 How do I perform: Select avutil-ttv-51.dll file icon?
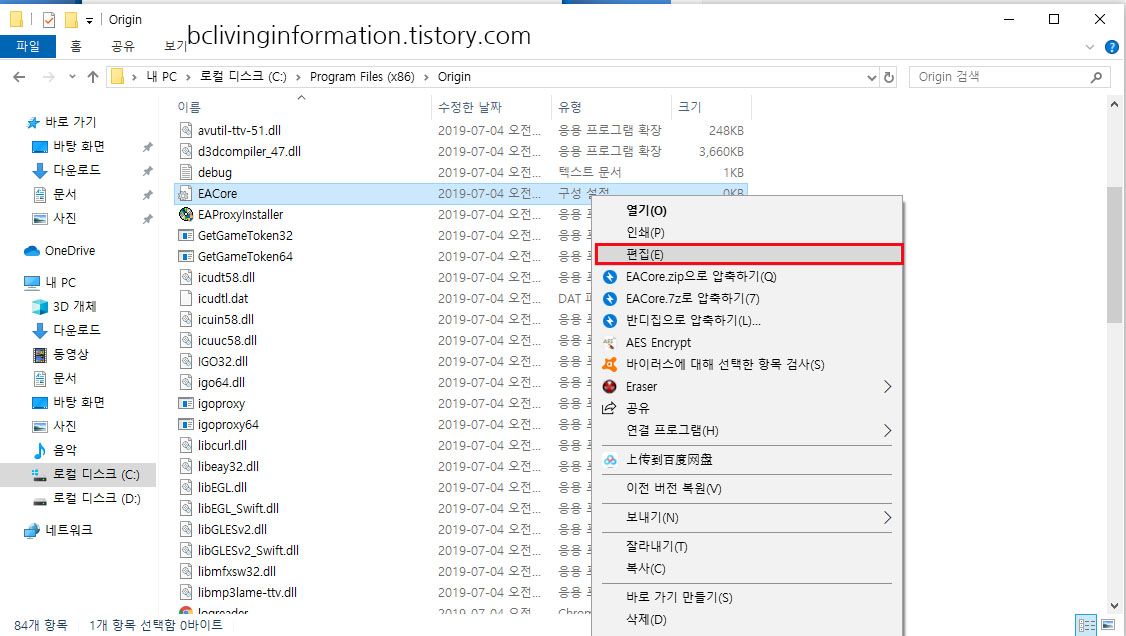point(186,131)
